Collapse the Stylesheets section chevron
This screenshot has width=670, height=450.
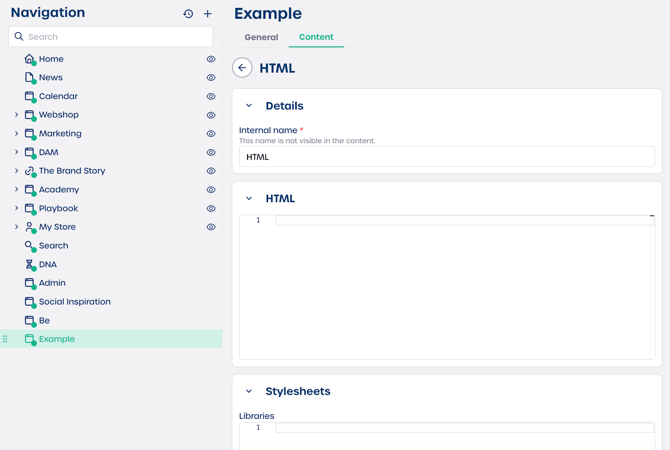click(249, 392)
